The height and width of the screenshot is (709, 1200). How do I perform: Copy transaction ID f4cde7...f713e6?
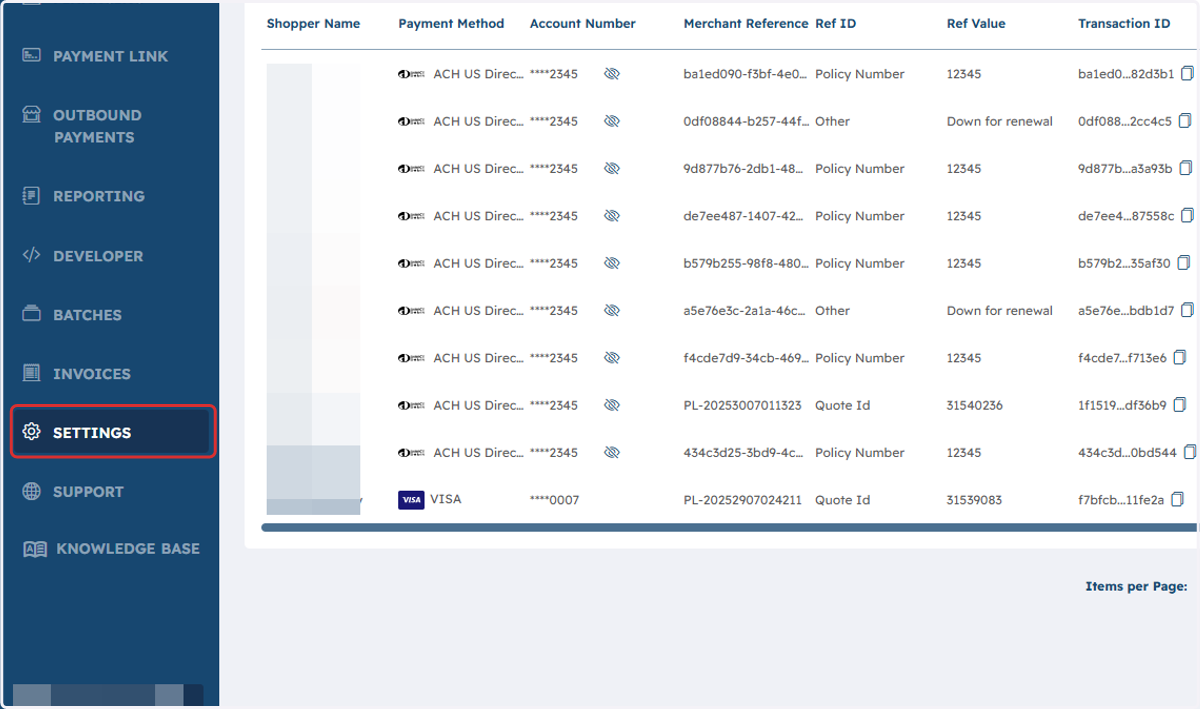coord(1179,357)
